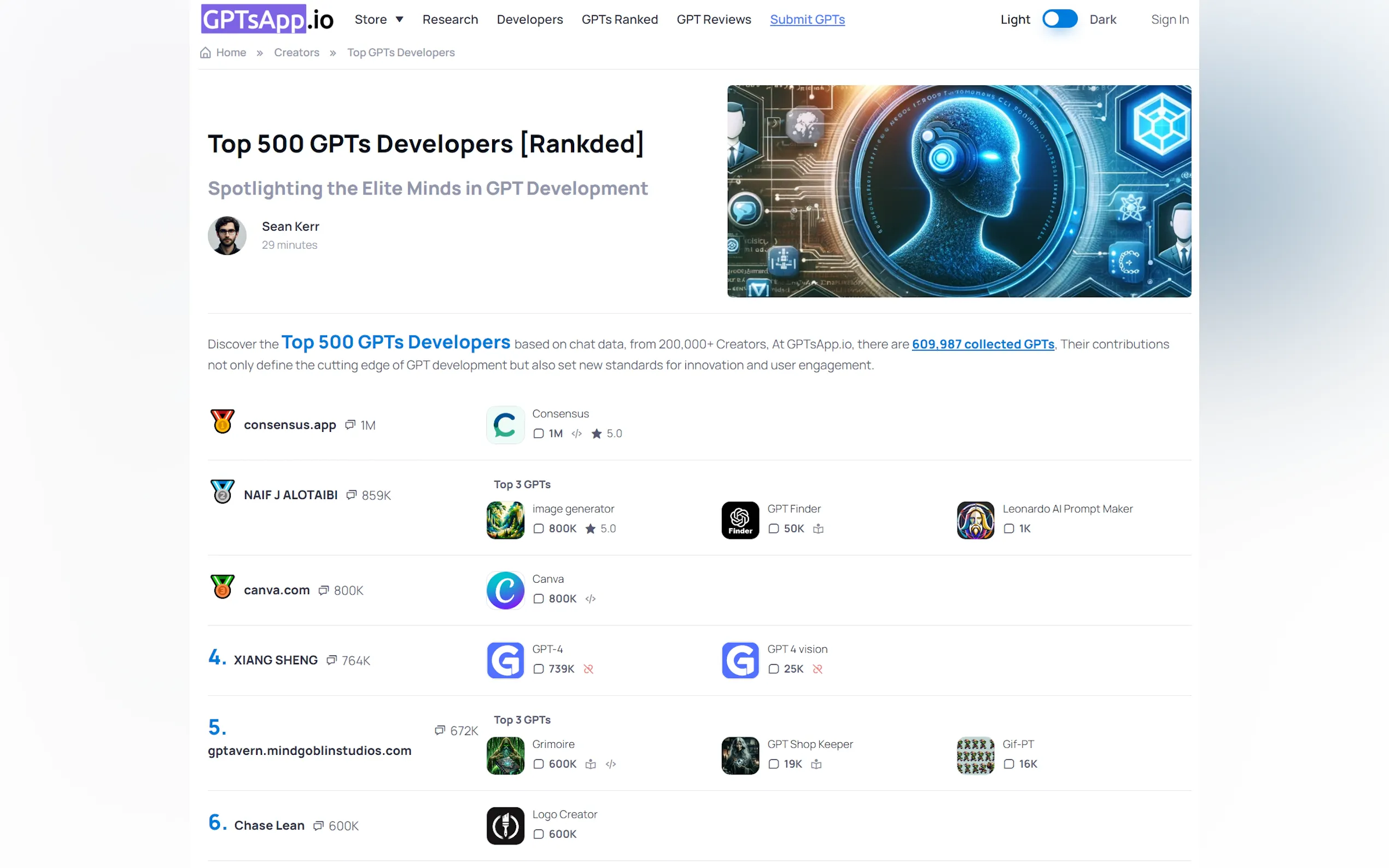Open NAIF J ALOTAIBI developer profile

tap(290, 495)
